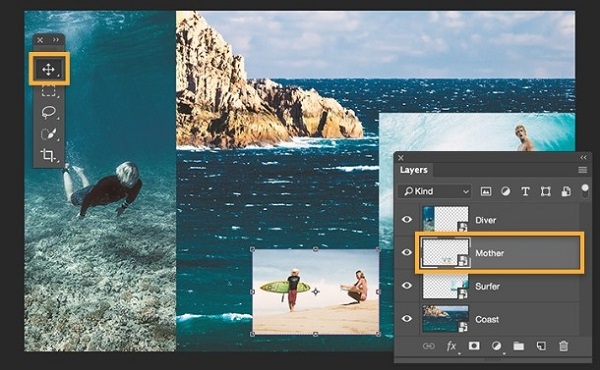600x370 pixels.
Task: Toggle visibility of Mother layer
Action: (407, 253)
